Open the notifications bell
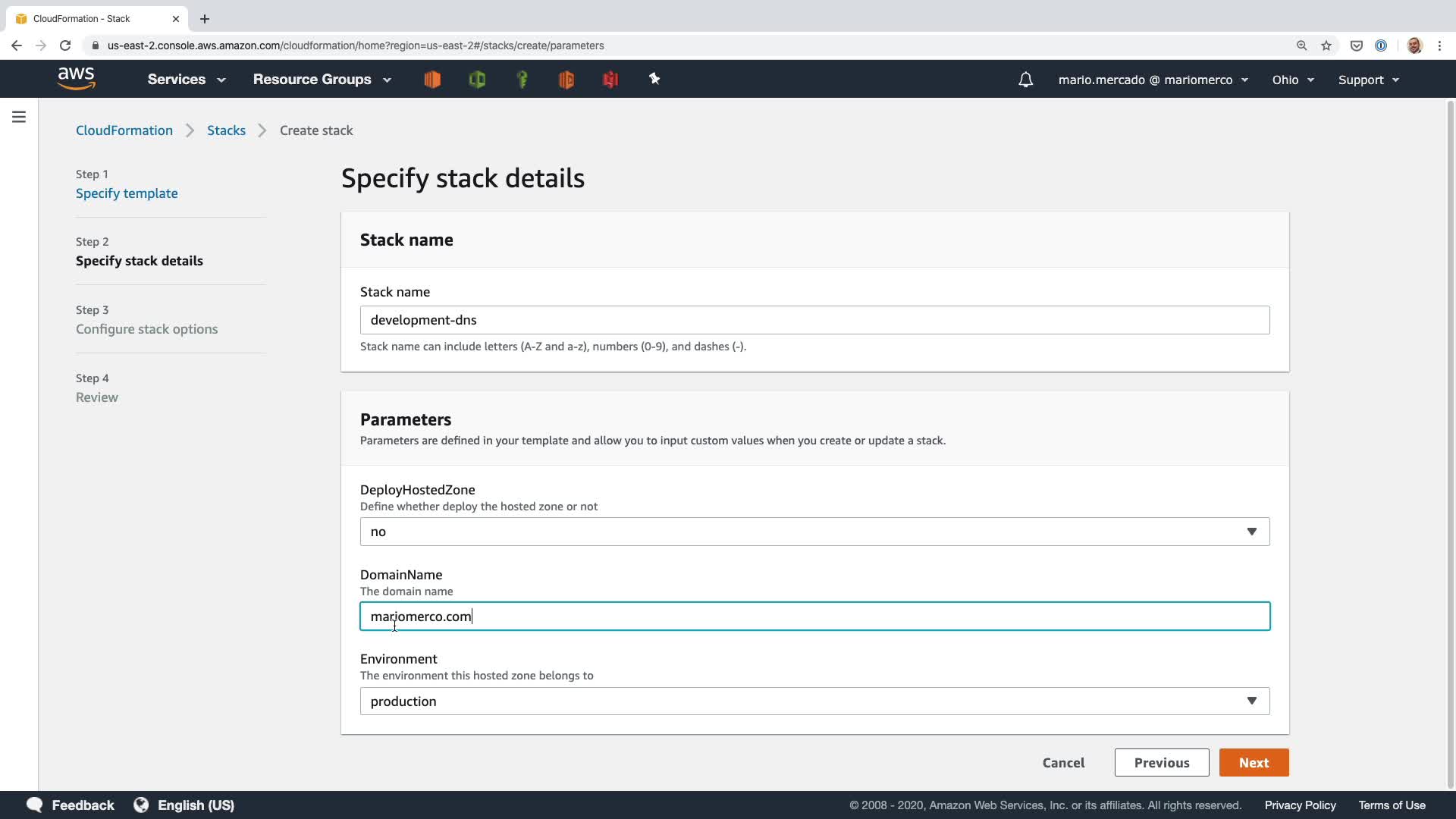 1025,80
